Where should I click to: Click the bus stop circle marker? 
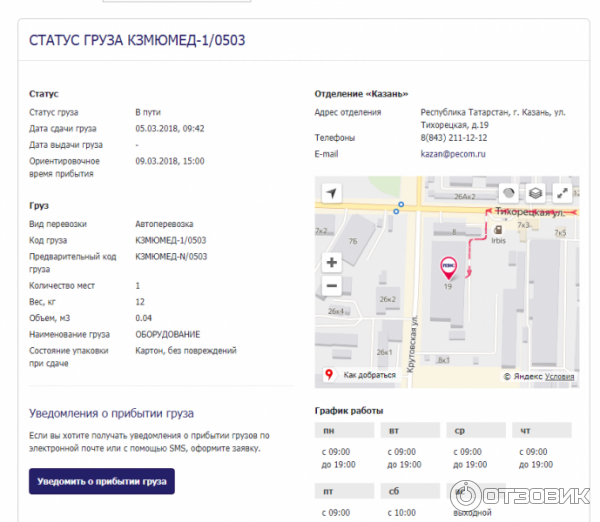[x=401, y=205]
